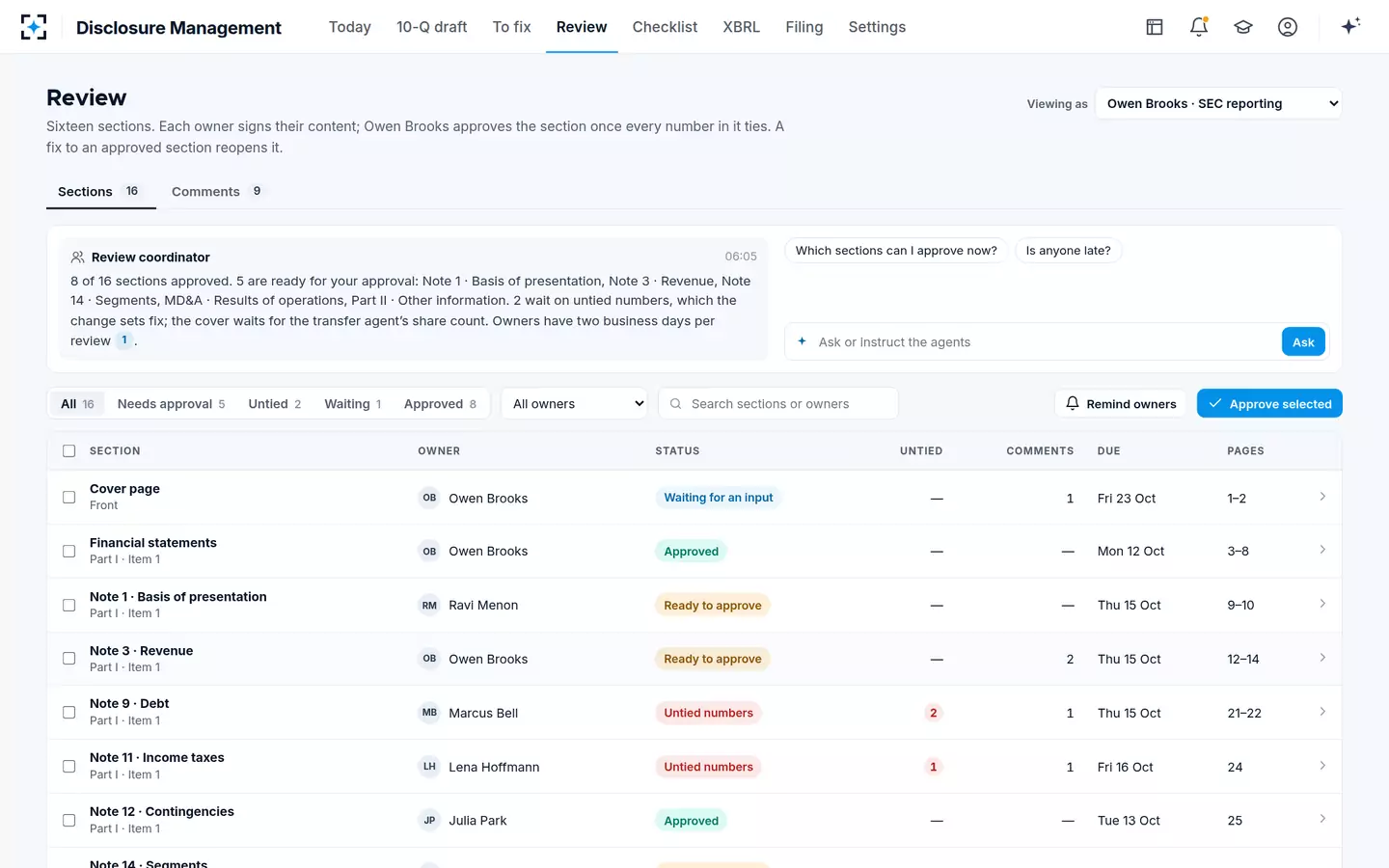Viewport: 1389px width, 868px height.
Task: Open the notifications bell
Action: point(1199,27)
